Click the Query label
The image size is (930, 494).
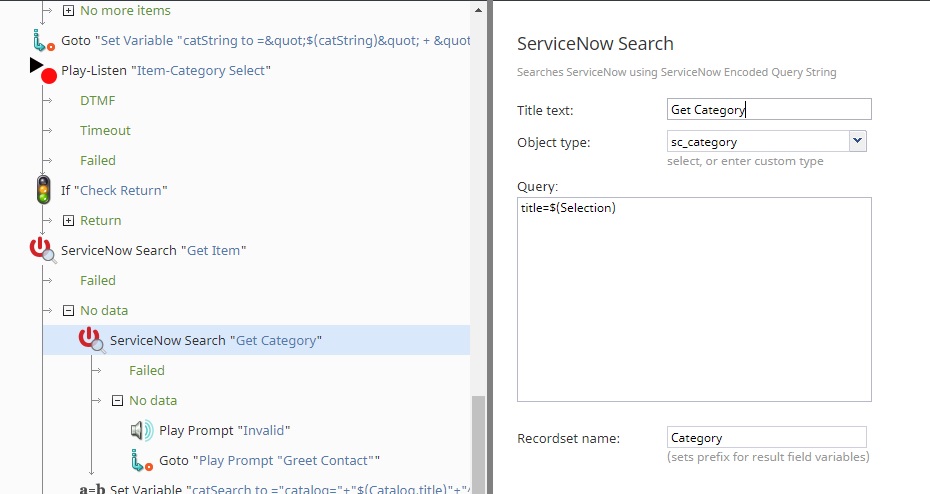[x=537, y=187]
